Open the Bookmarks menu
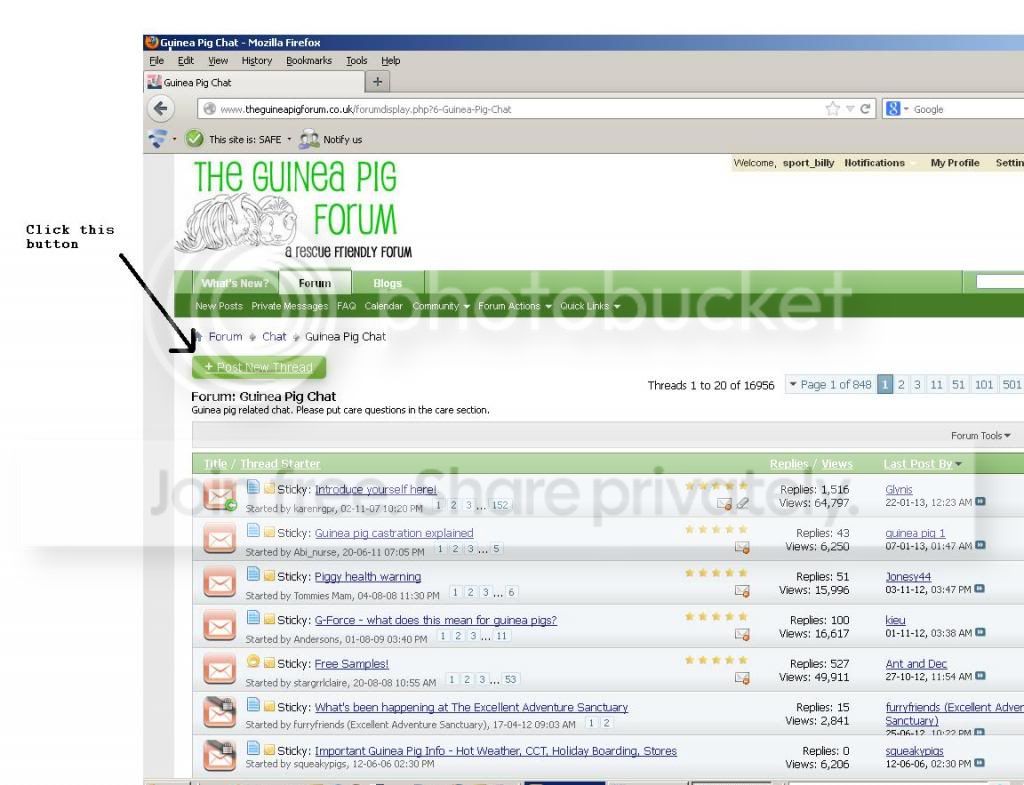1024x785 pixels. tap(308, 61)
